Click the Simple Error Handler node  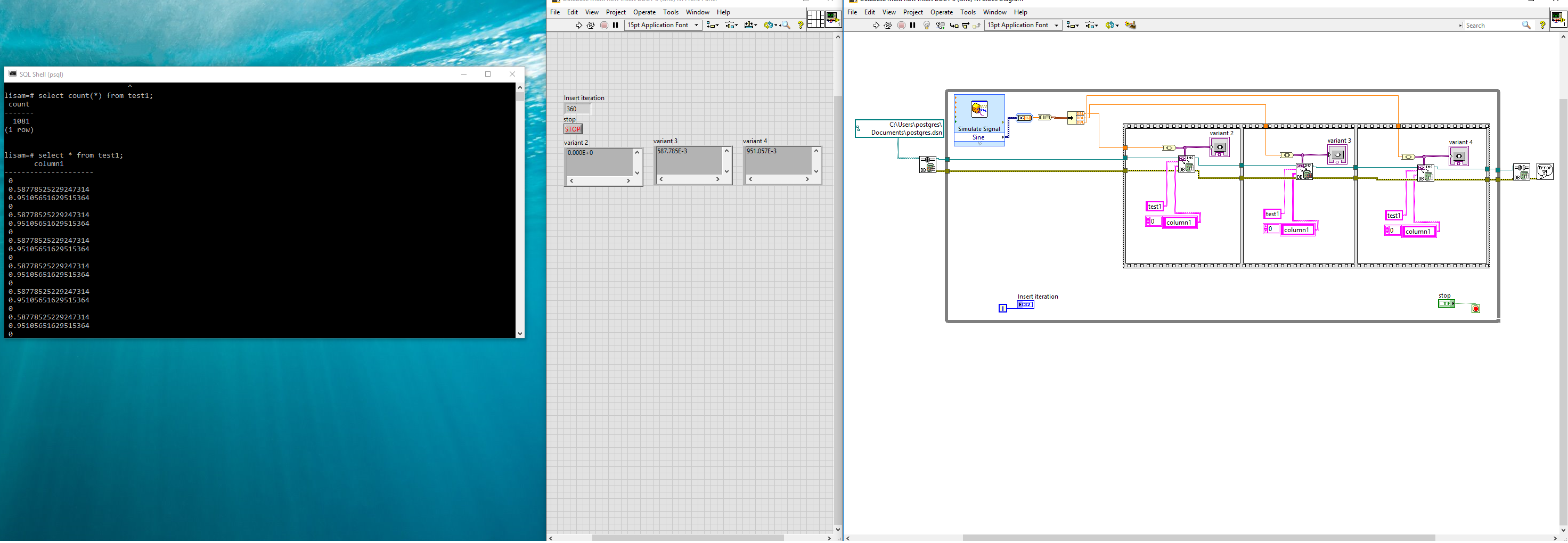[x=1545, y=171]
